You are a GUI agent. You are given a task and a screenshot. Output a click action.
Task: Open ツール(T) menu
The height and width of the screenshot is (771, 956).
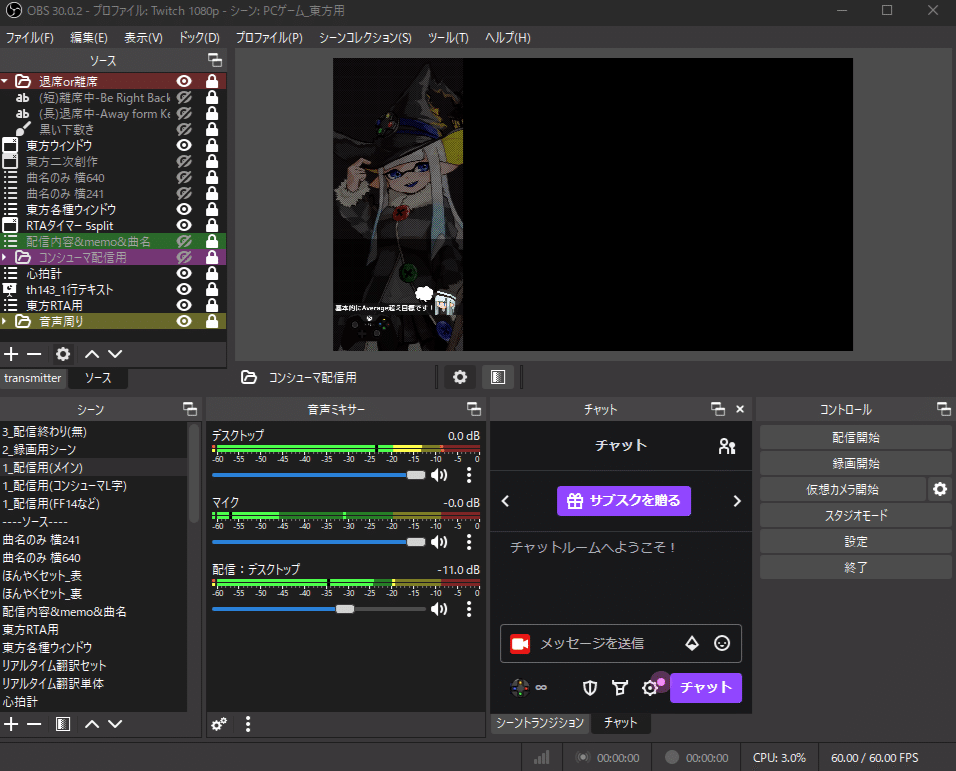point(448,38)
